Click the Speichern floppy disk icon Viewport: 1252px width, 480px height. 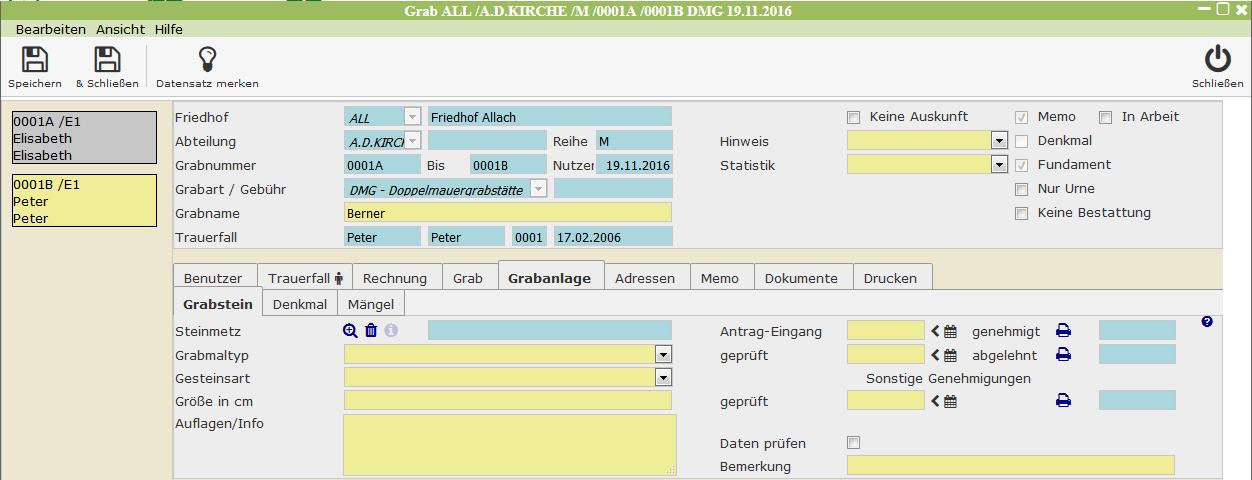pos(35,60)
